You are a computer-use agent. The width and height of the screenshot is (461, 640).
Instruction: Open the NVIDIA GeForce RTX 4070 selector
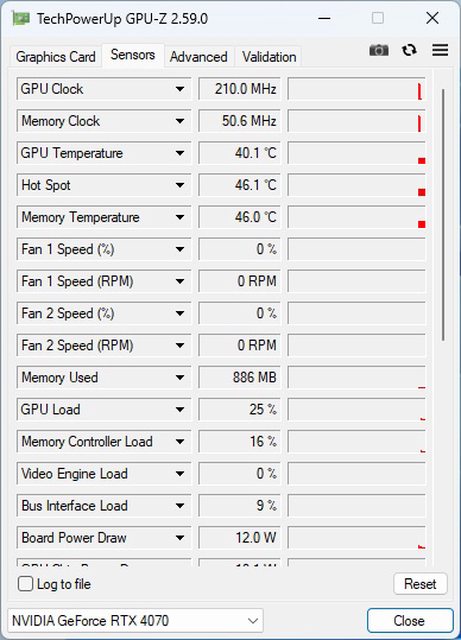coord(135,621)
